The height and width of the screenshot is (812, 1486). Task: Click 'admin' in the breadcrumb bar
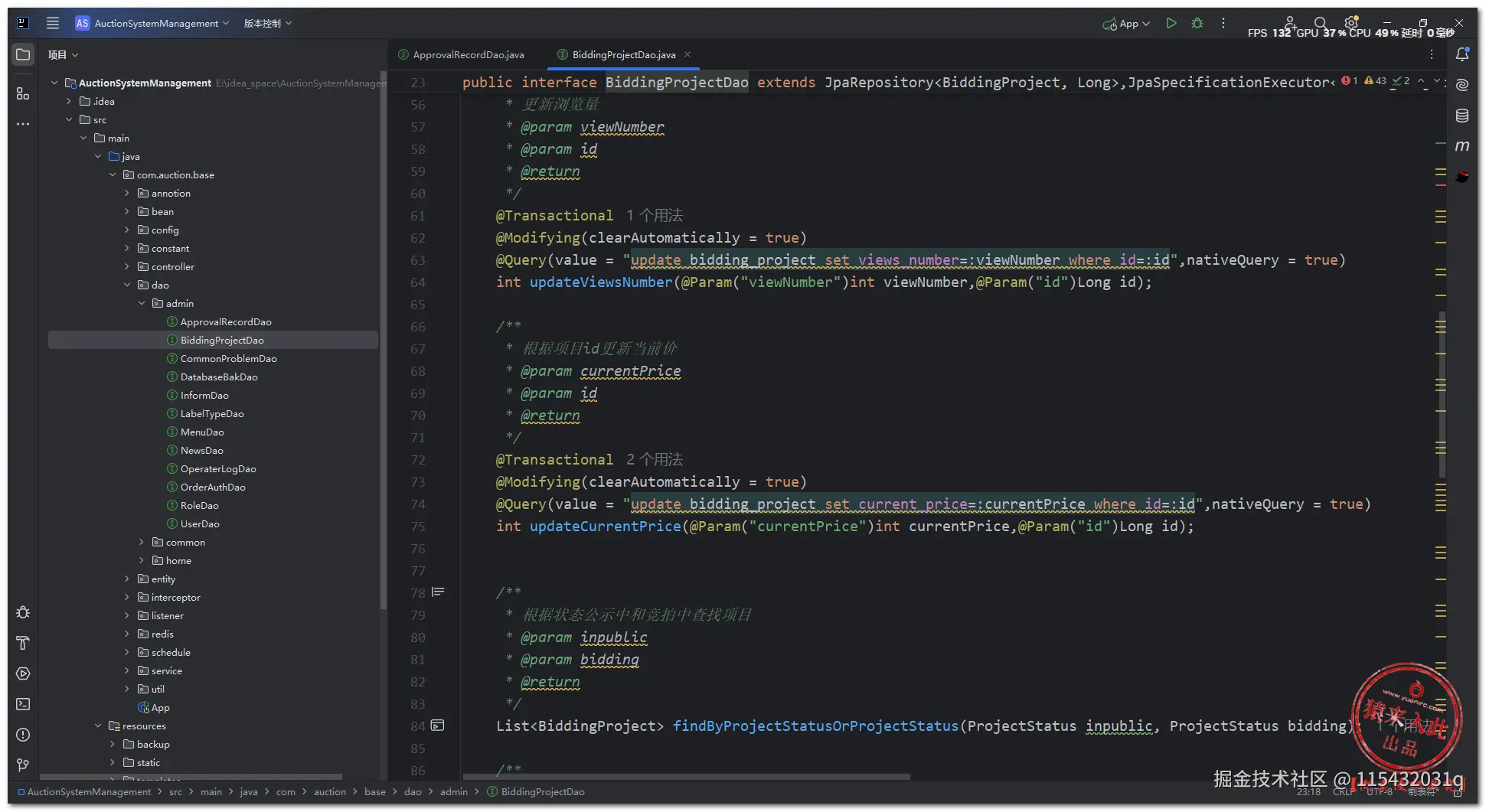(x=453, y=791)
